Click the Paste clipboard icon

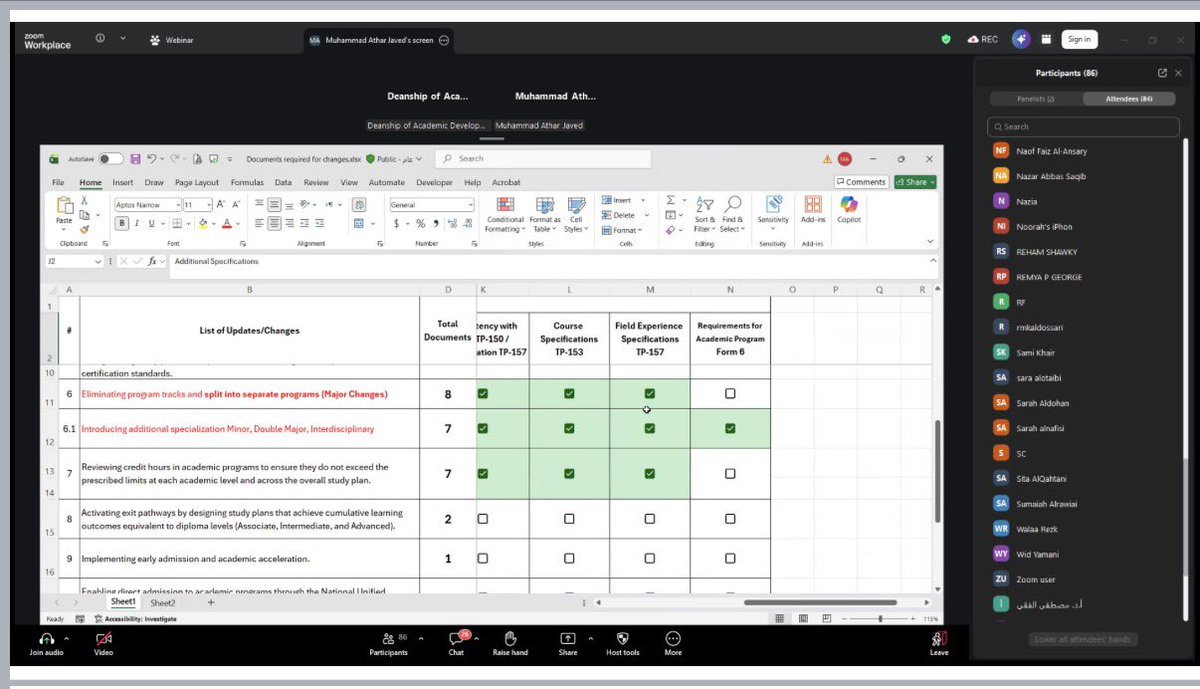[64, 207]
